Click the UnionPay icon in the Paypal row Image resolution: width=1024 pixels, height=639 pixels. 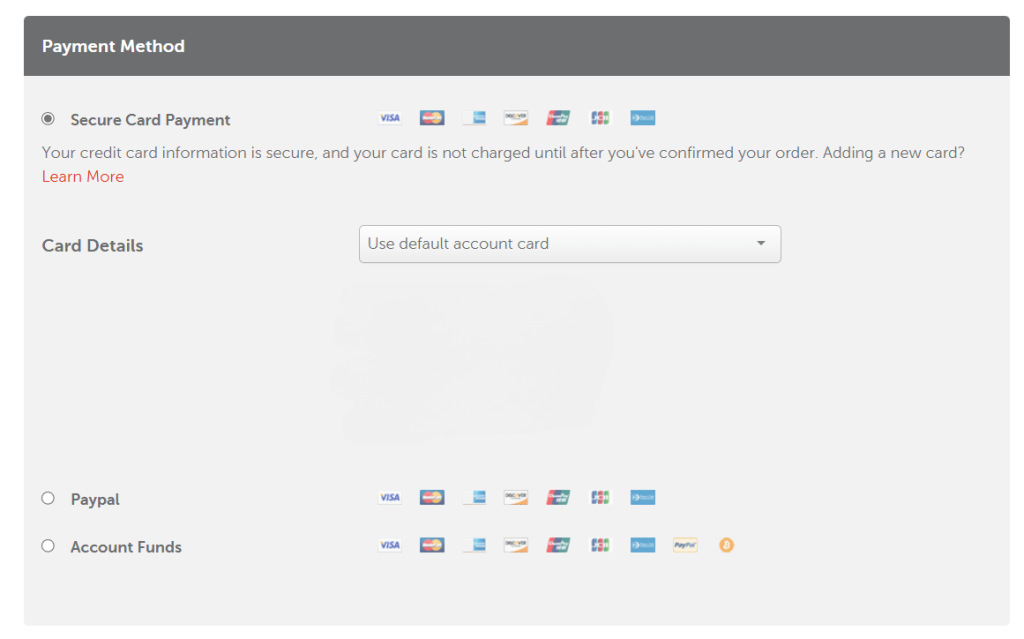558,497
